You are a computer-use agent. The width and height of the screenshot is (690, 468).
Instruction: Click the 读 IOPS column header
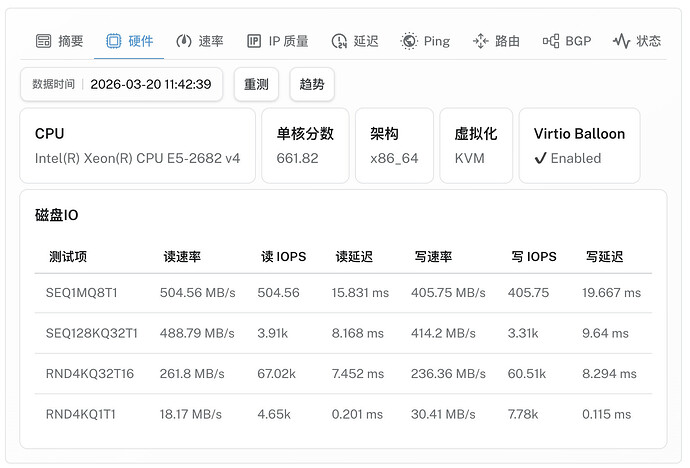[x=283, y=256]
